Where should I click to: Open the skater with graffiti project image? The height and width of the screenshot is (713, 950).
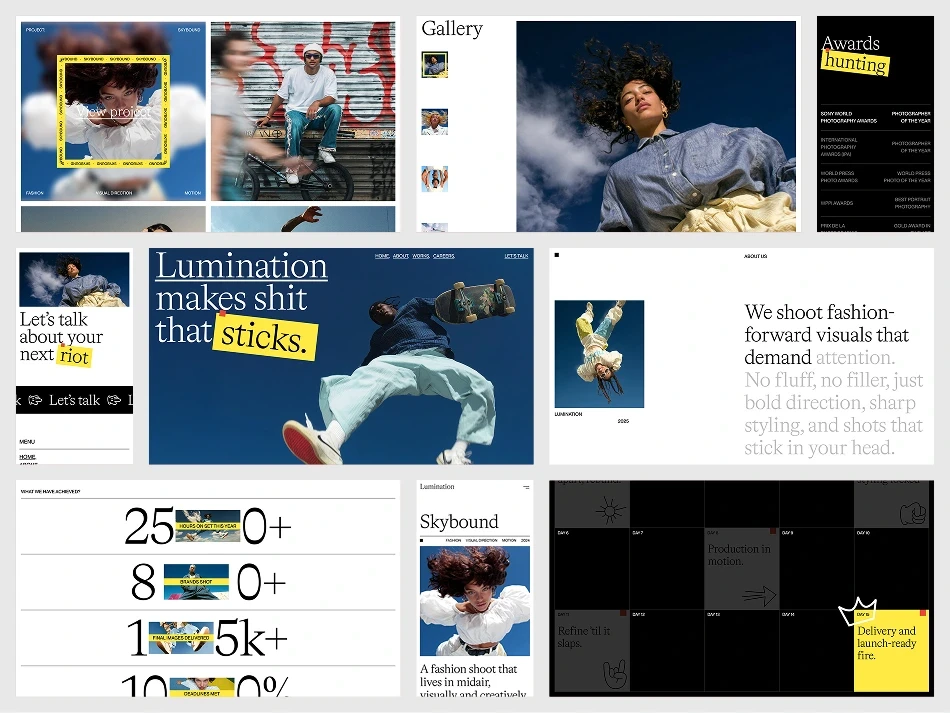[303, 111]
